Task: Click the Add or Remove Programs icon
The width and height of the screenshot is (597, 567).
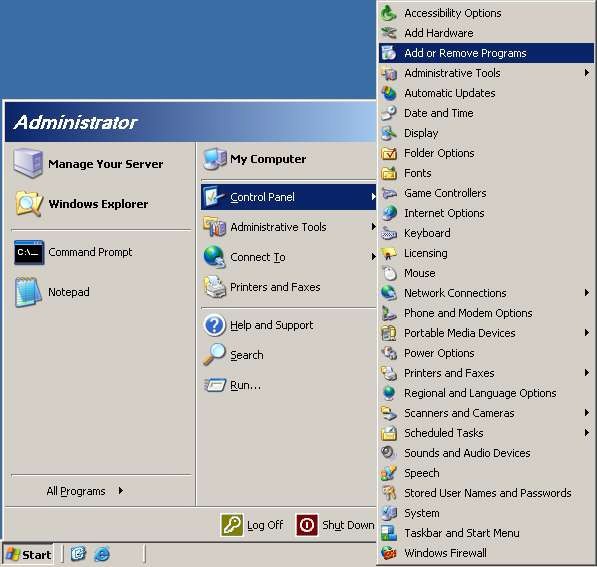Action: point(389,53)
